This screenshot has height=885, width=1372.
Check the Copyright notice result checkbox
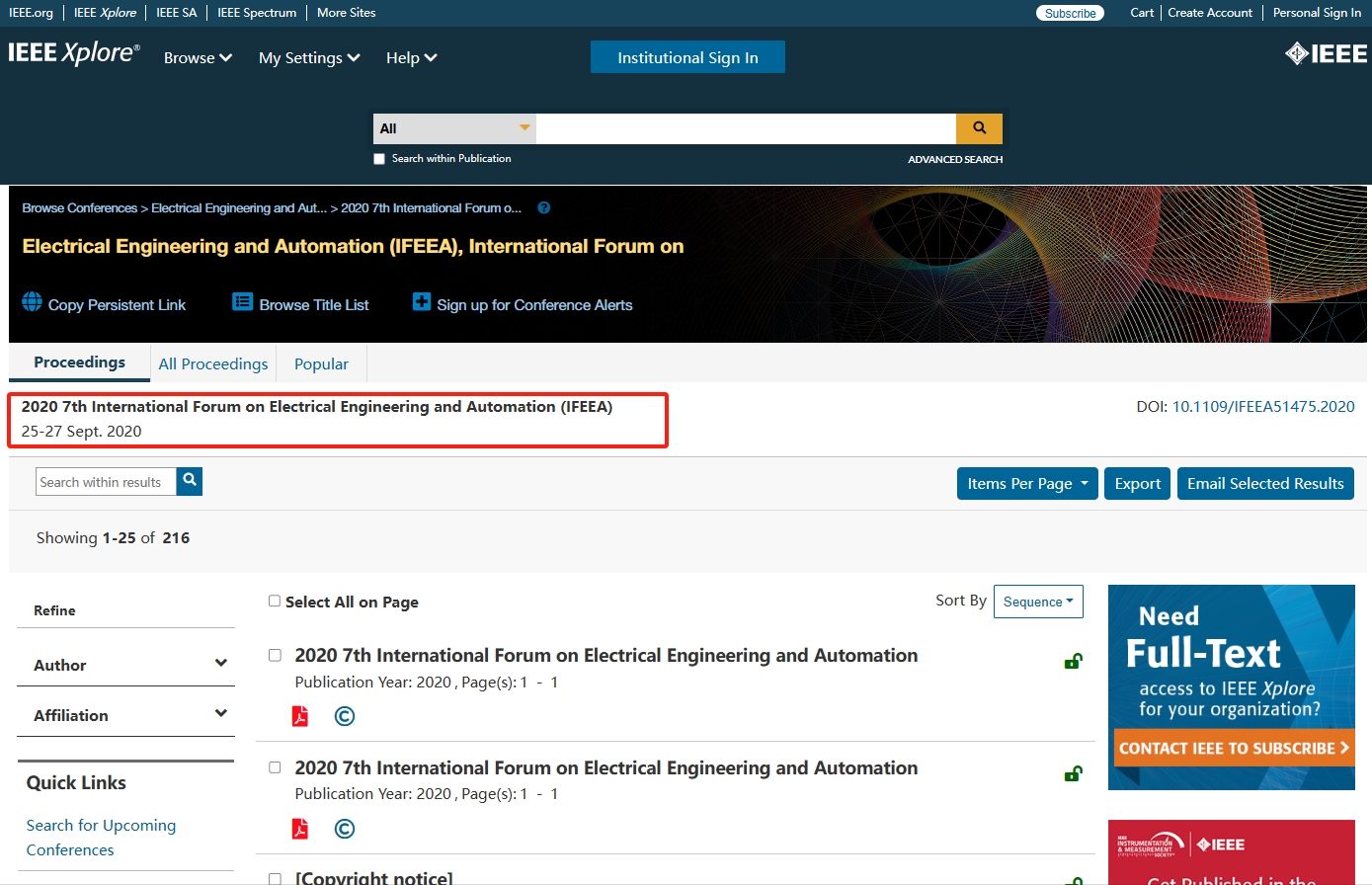tap(275, 878)
